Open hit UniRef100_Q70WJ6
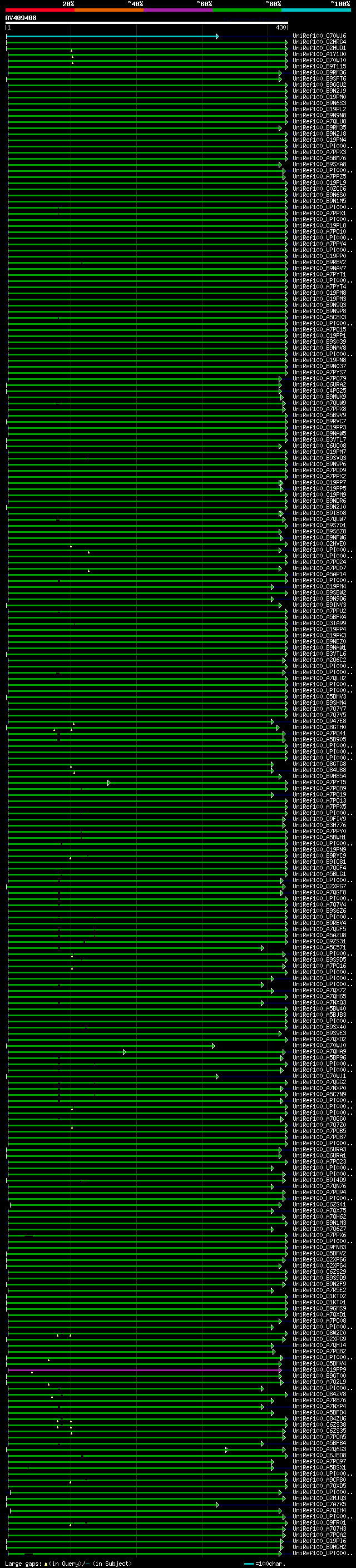 pyautogui.click(x=319, y=36)
